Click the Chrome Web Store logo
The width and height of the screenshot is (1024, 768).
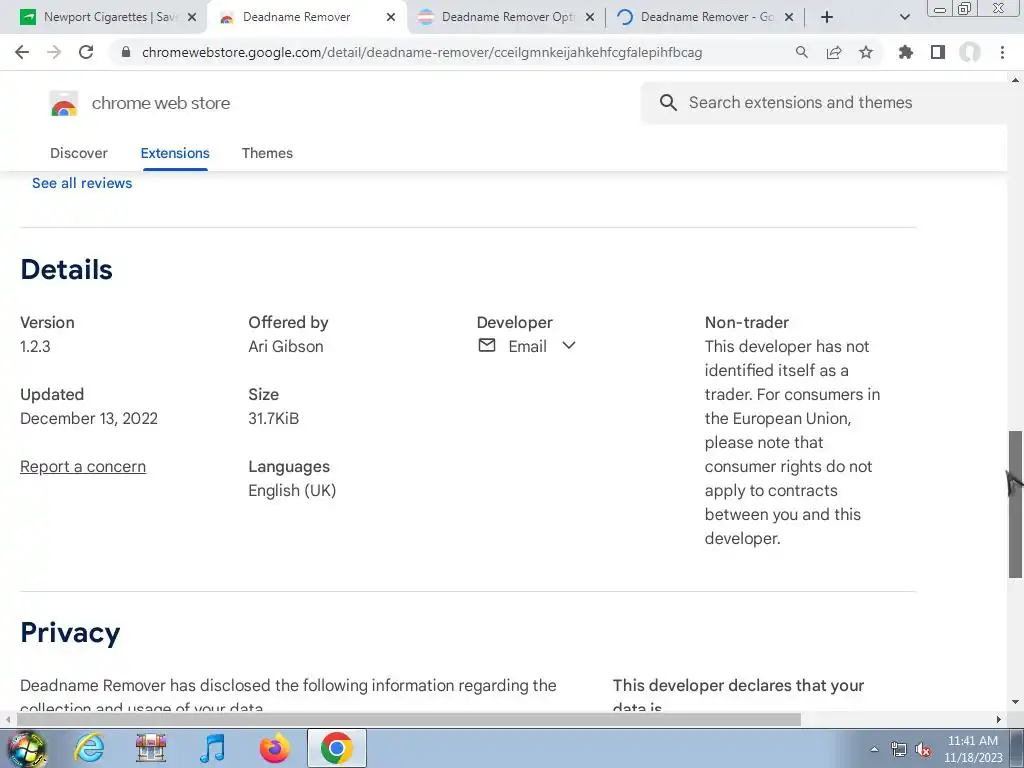pyautogui.click(x=64, y=103)
